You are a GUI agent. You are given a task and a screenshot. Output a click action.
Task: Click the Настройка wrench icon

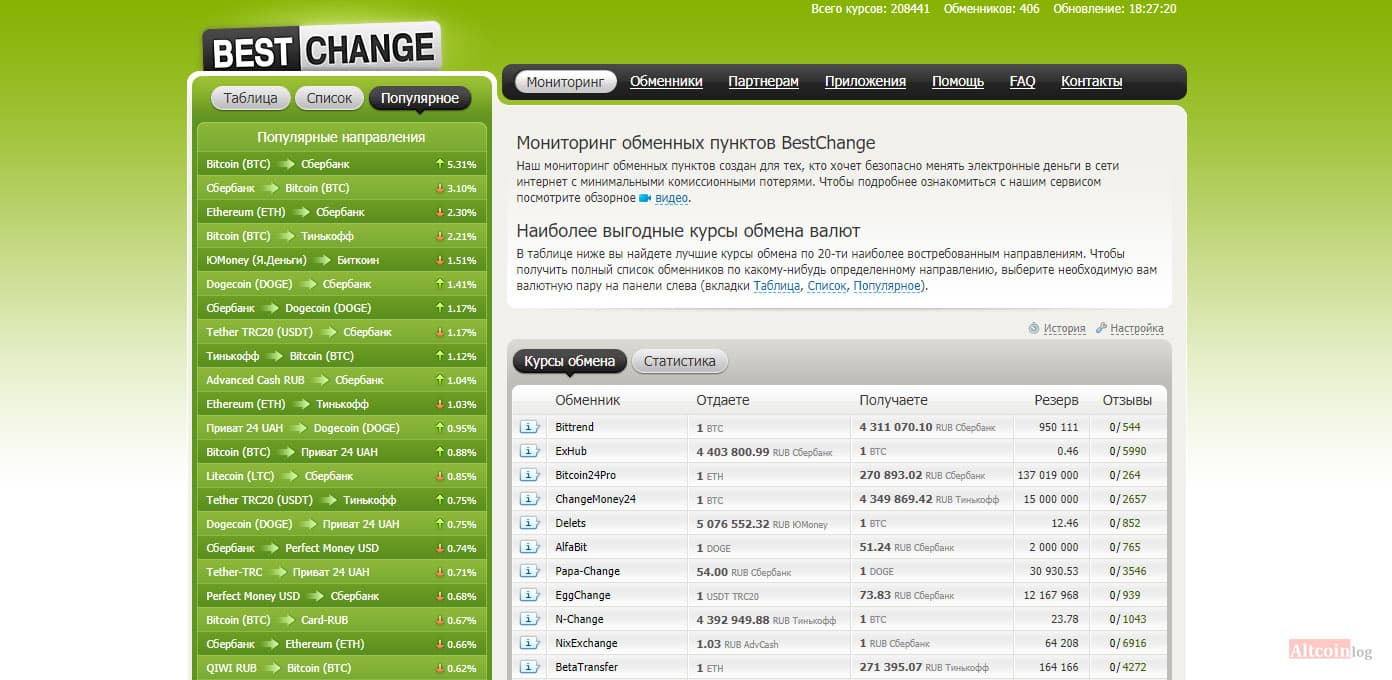pyautogui.click(x=1101, y=328)
